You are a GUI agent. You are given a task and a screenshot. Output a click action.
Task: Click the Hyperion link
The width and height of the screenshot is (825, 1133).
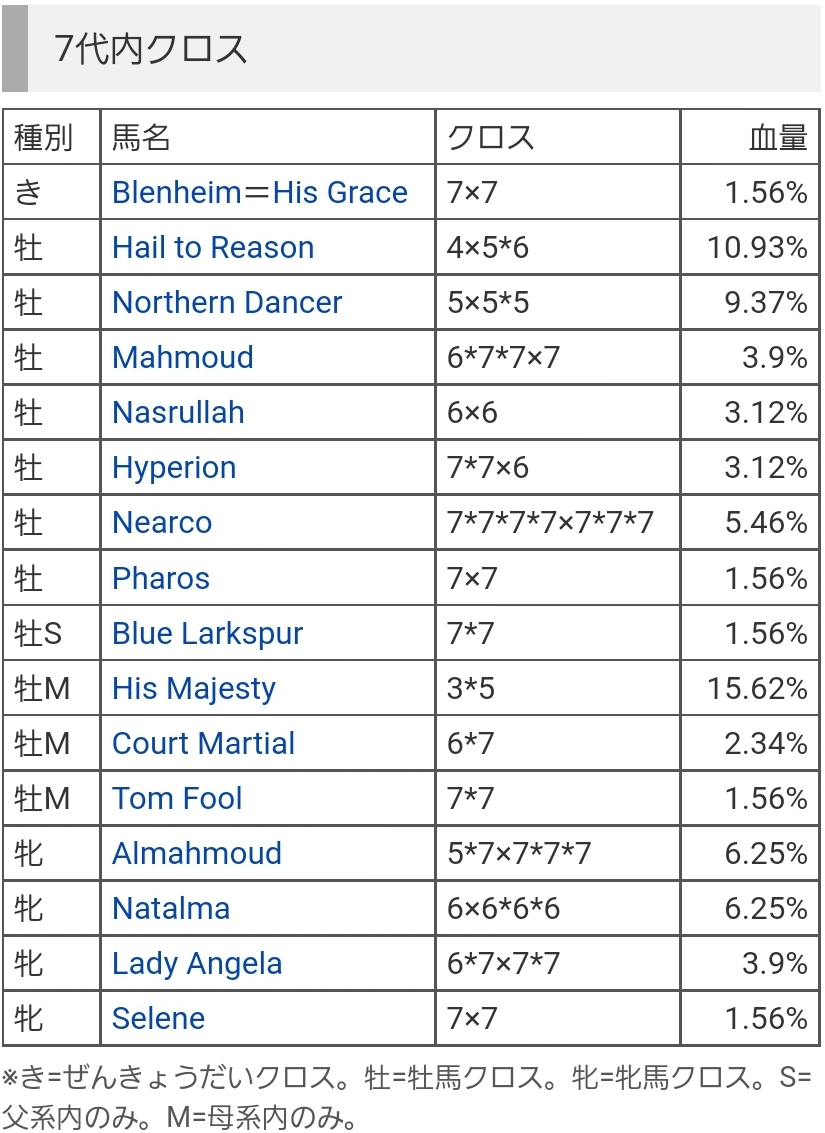tap(174, 468)
